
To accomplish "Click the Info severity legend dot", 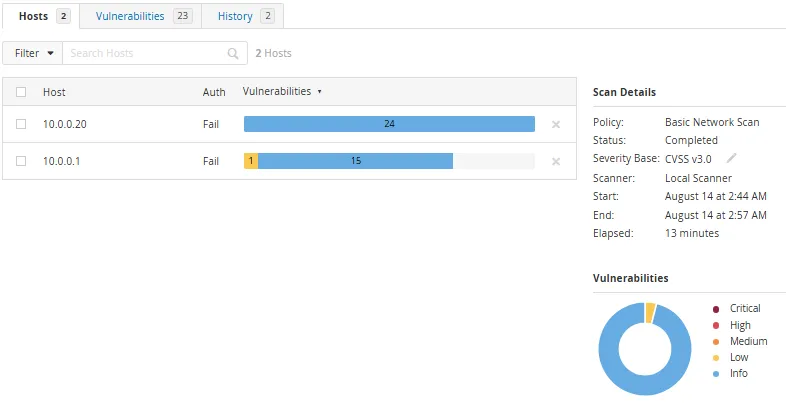I will tap(715, 374).
